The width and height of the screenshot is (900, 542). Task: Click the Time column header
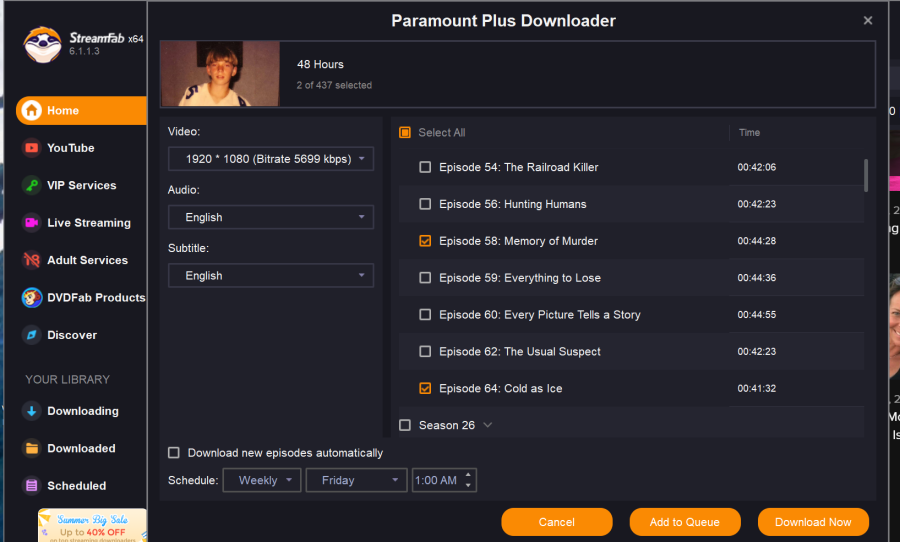pyautogui.click(x=749, y=133)
